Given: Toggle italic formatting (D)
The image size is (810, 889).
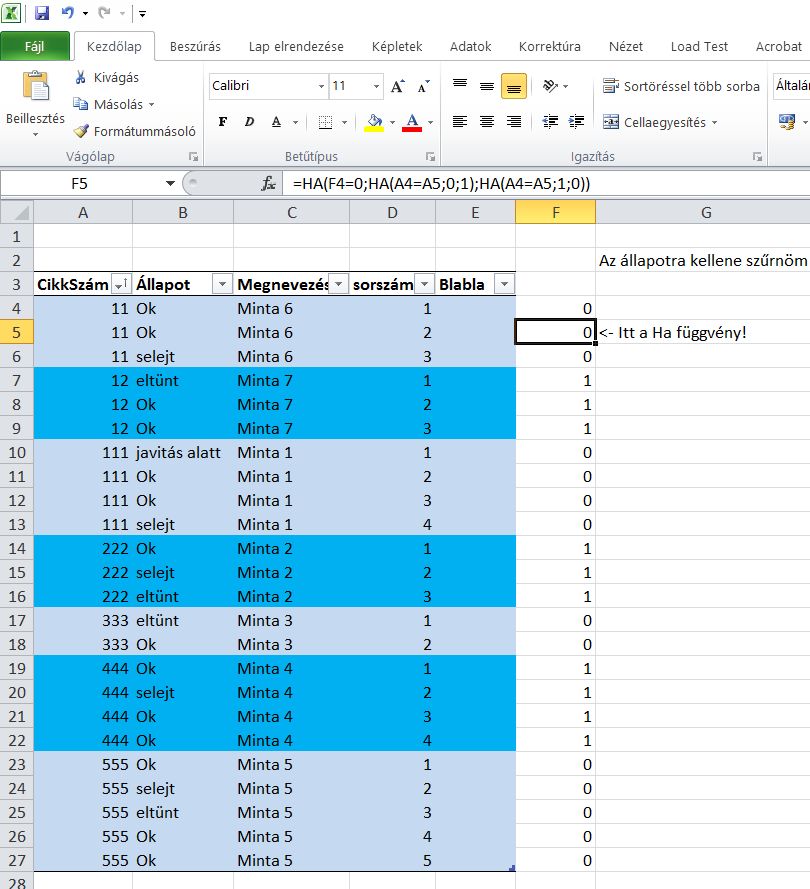Looking at the screenshot, I should tap(249, 122).
